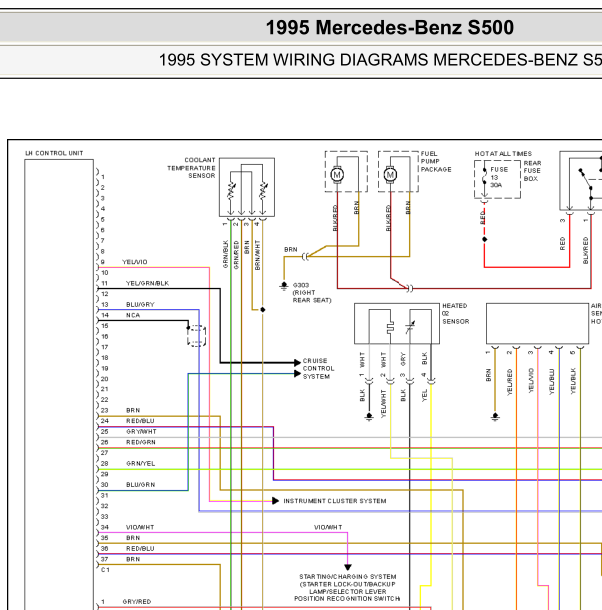Screen dimensions: 602x610
Task: Click the "BRN" label at pin 23
Action: pos(133,410)
